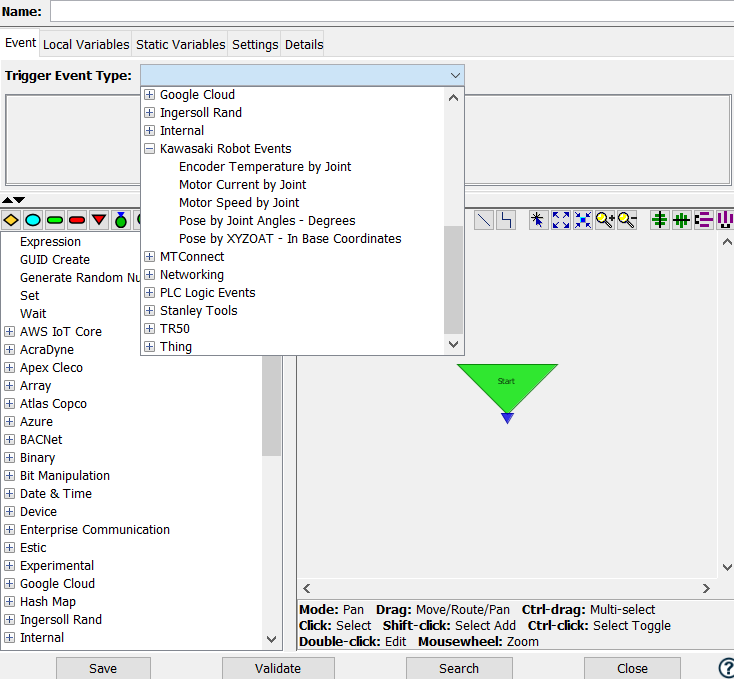Expand the Date & Time category
This screenshot has height=679, width=734.
pos(9,494)
